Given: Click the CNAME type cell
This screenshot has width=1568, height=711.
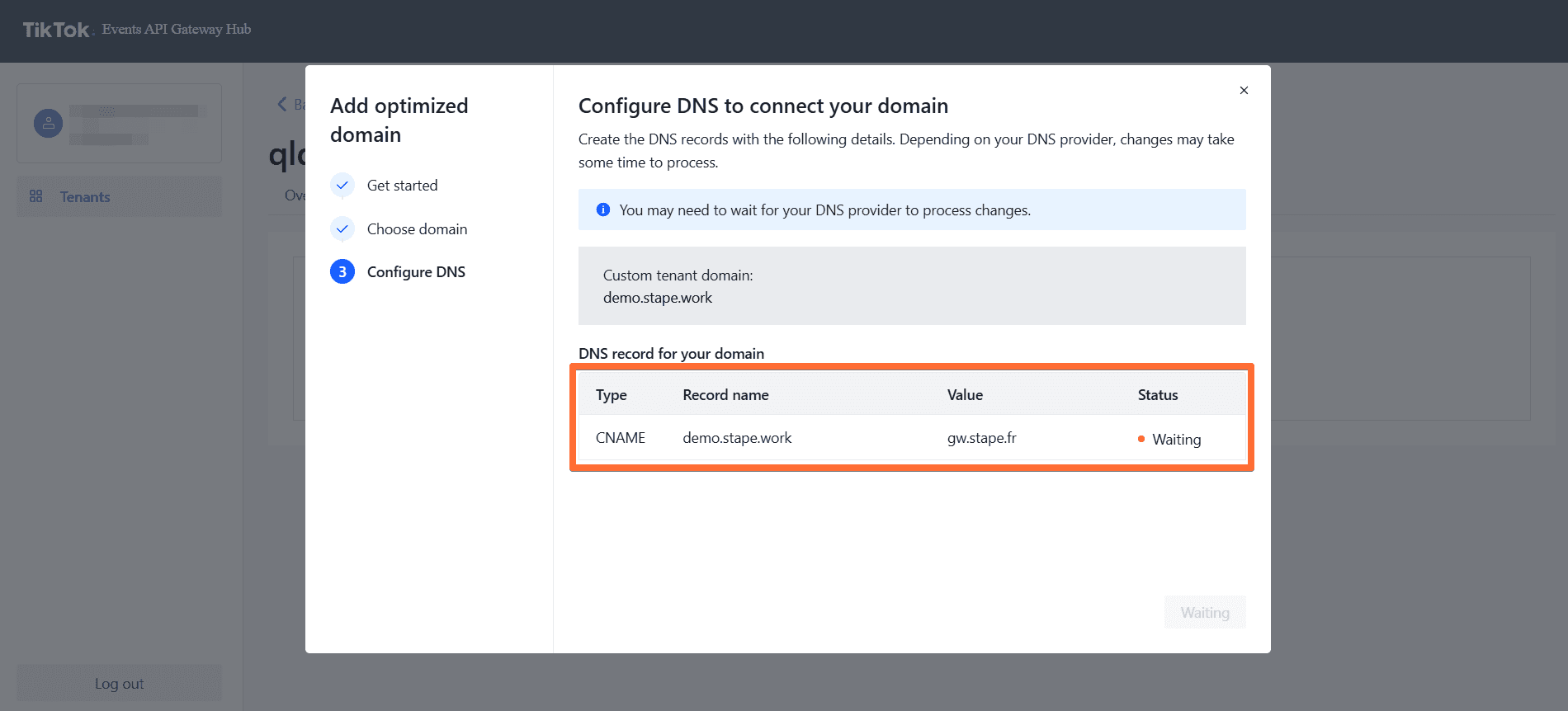Looking at the screenshot, I should pyautogui.click(x=621, y=438).
